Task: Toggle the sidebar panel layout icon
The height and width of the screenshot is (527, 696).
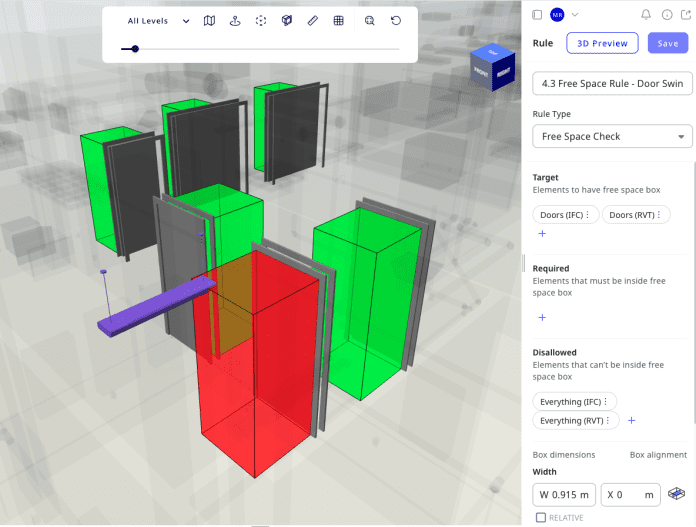Action: pos(537,15)
